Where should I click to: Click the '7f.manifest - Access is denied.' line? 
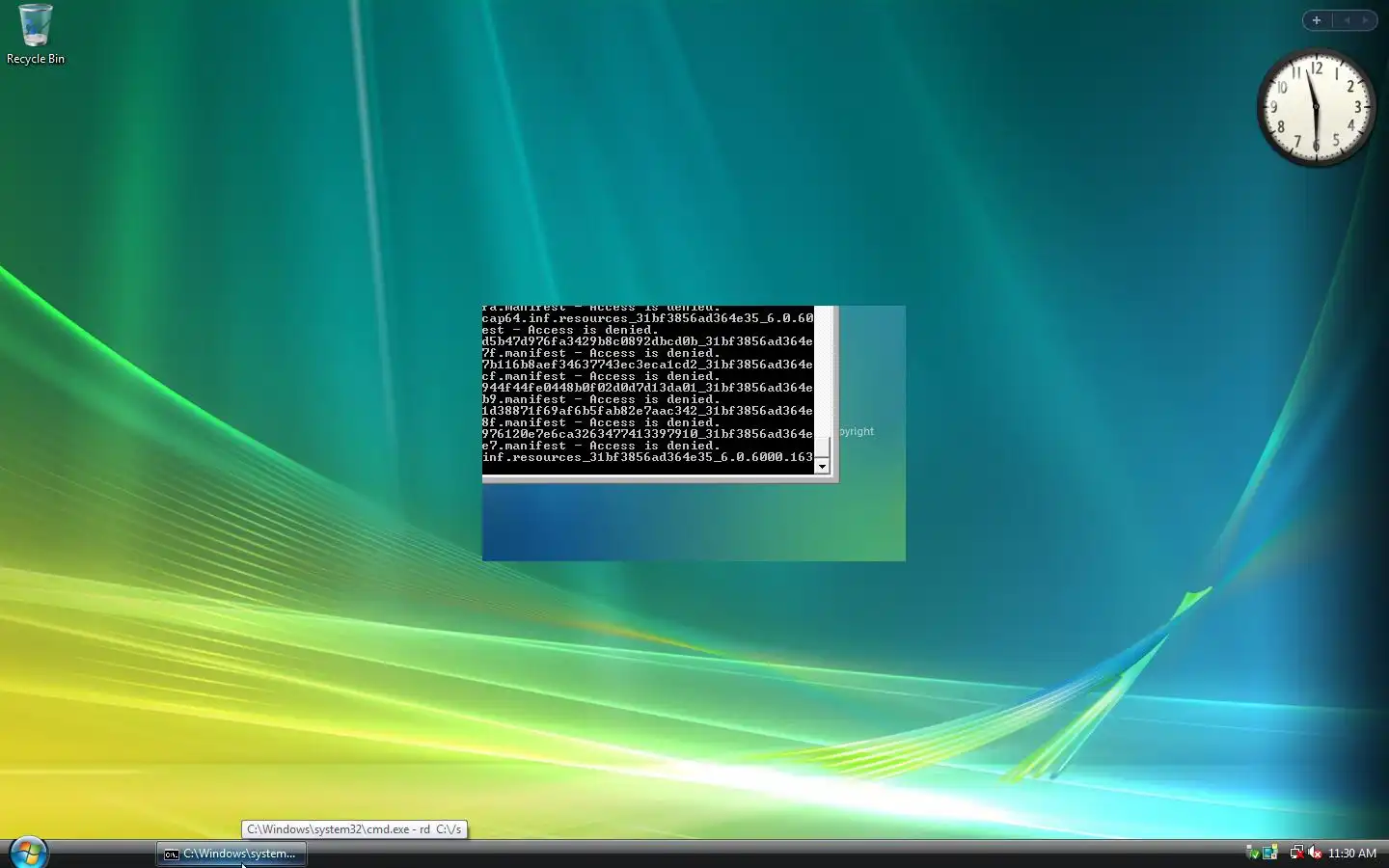point(601,353)
